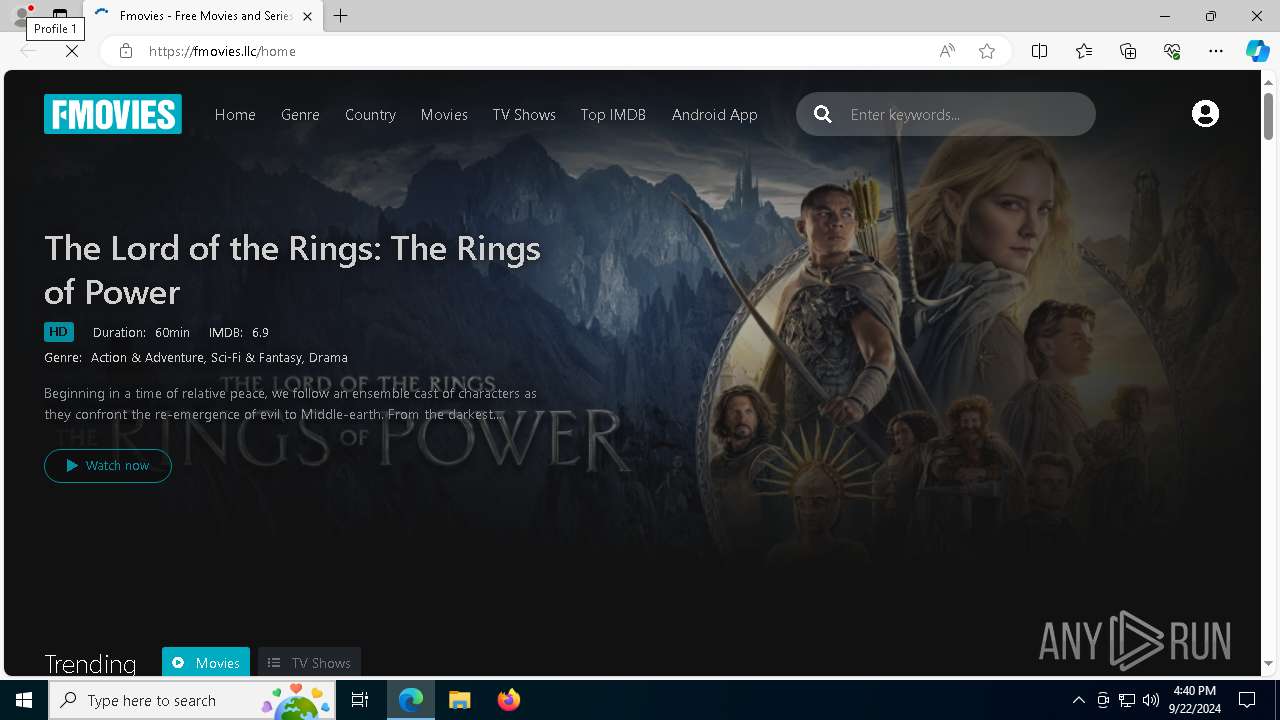Open File Explorer from taskbar
This screenshot has width=1280, height=720.
[459, 700]
